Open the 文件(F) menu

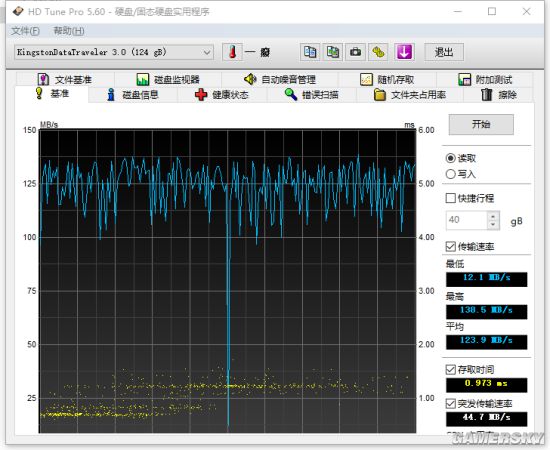(x=25, y=31)
